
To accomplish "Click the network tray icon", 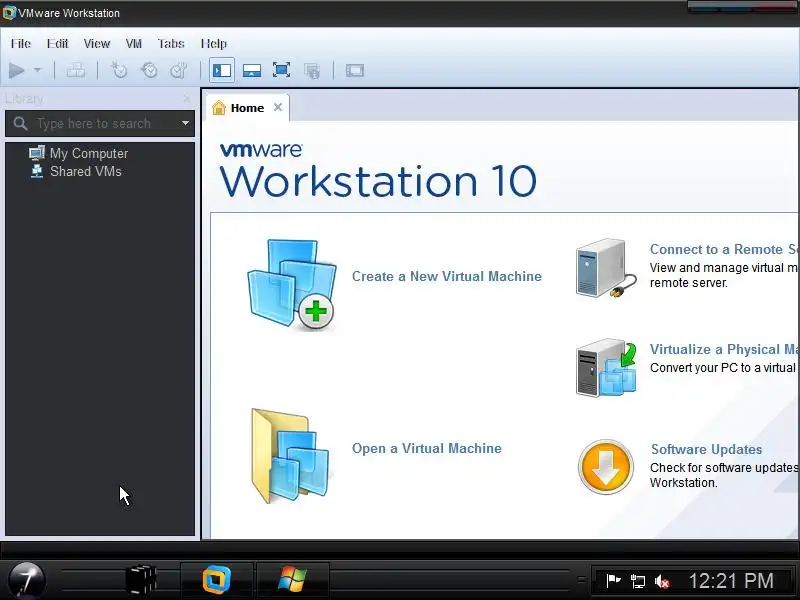I will click(638, 581).
